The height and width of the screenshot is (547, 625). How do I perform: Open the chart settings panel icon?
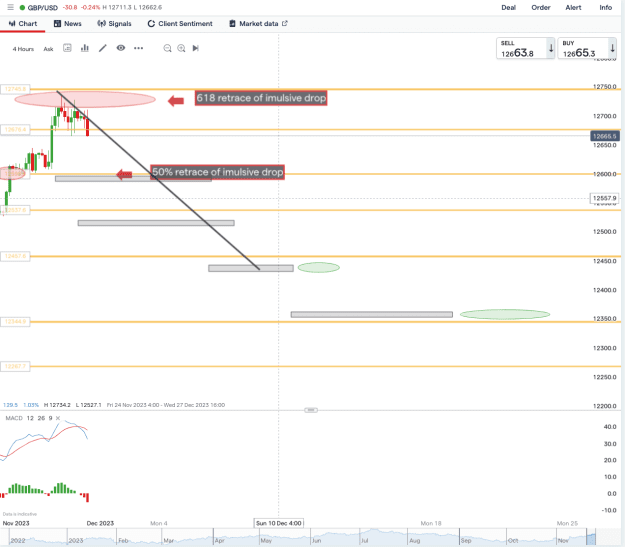(67, 48)
